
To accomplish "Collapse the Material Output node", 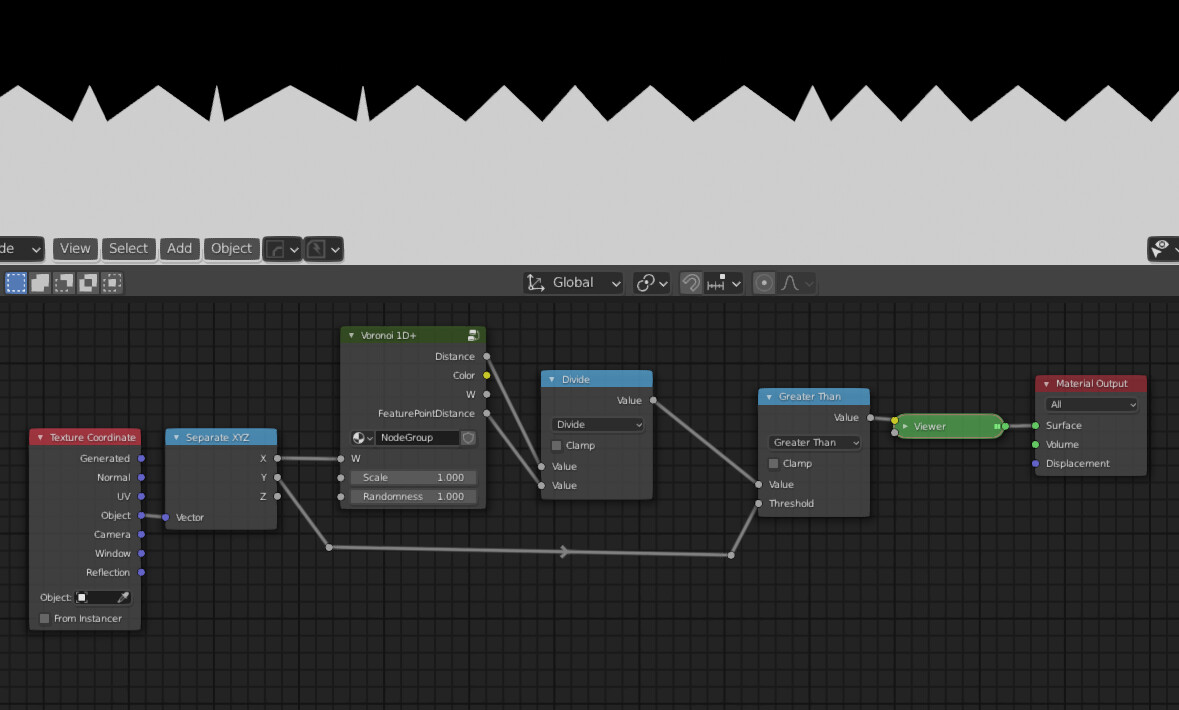I will coord(1046,384).
